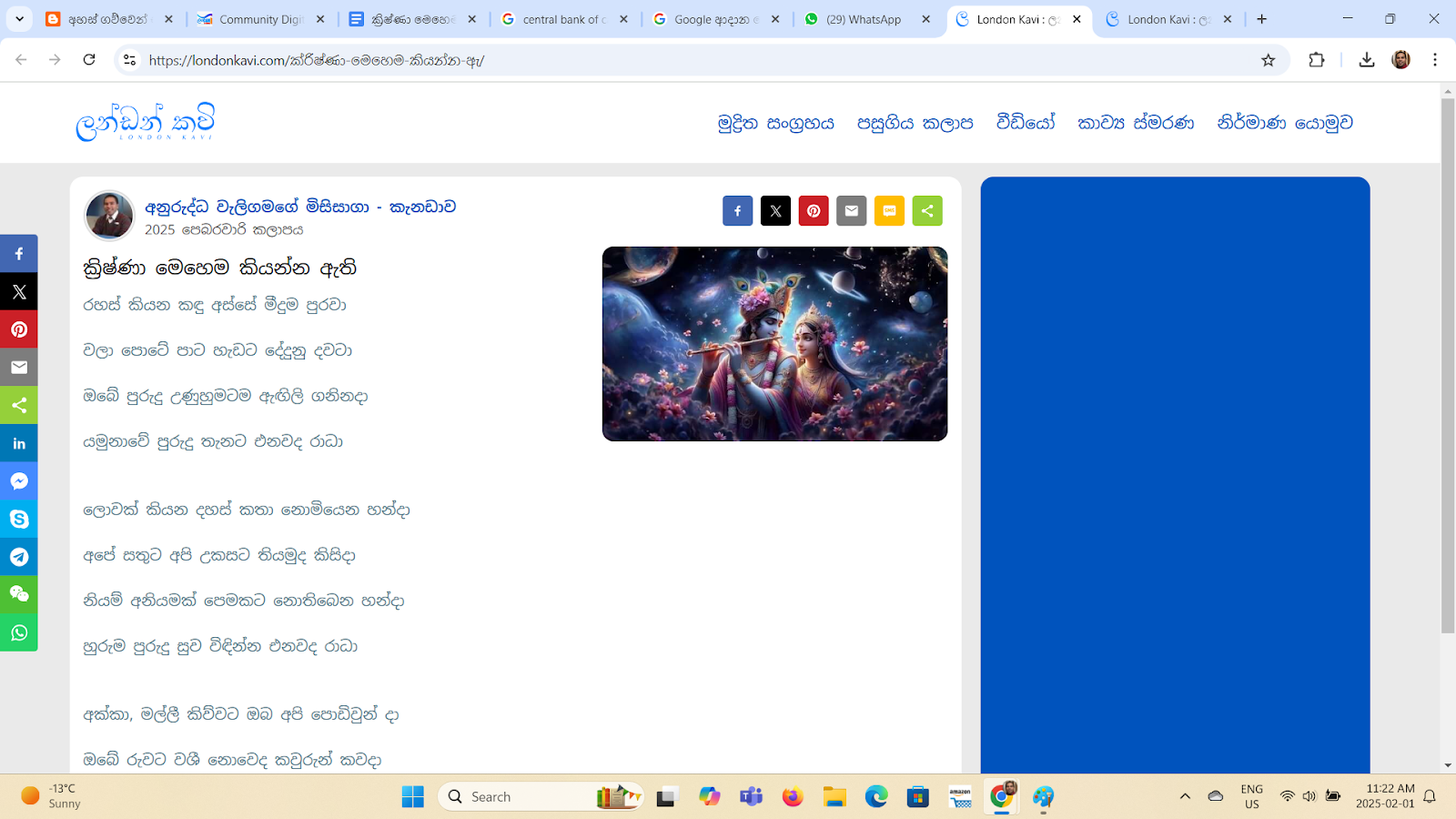Open green share icon in left sidebar

[x=18, y=406]
